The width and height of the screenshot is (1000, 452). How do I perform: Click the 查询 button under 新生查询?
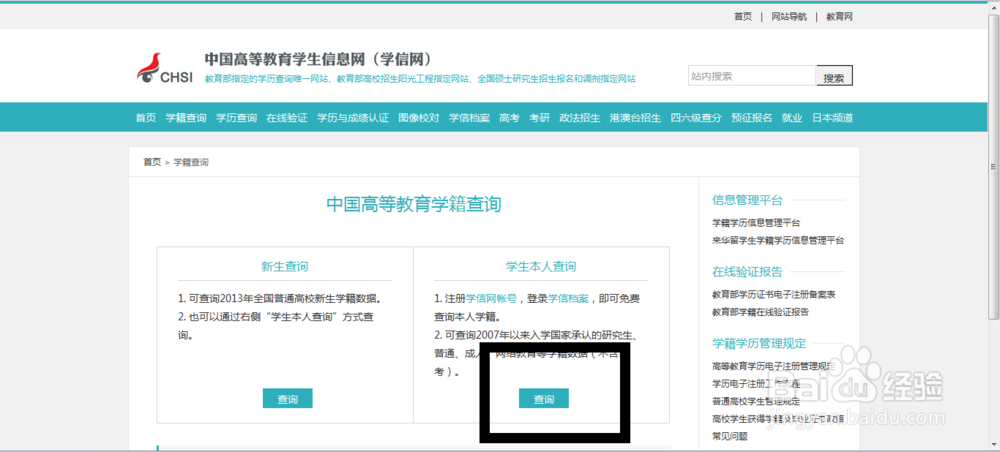(288, 398)
